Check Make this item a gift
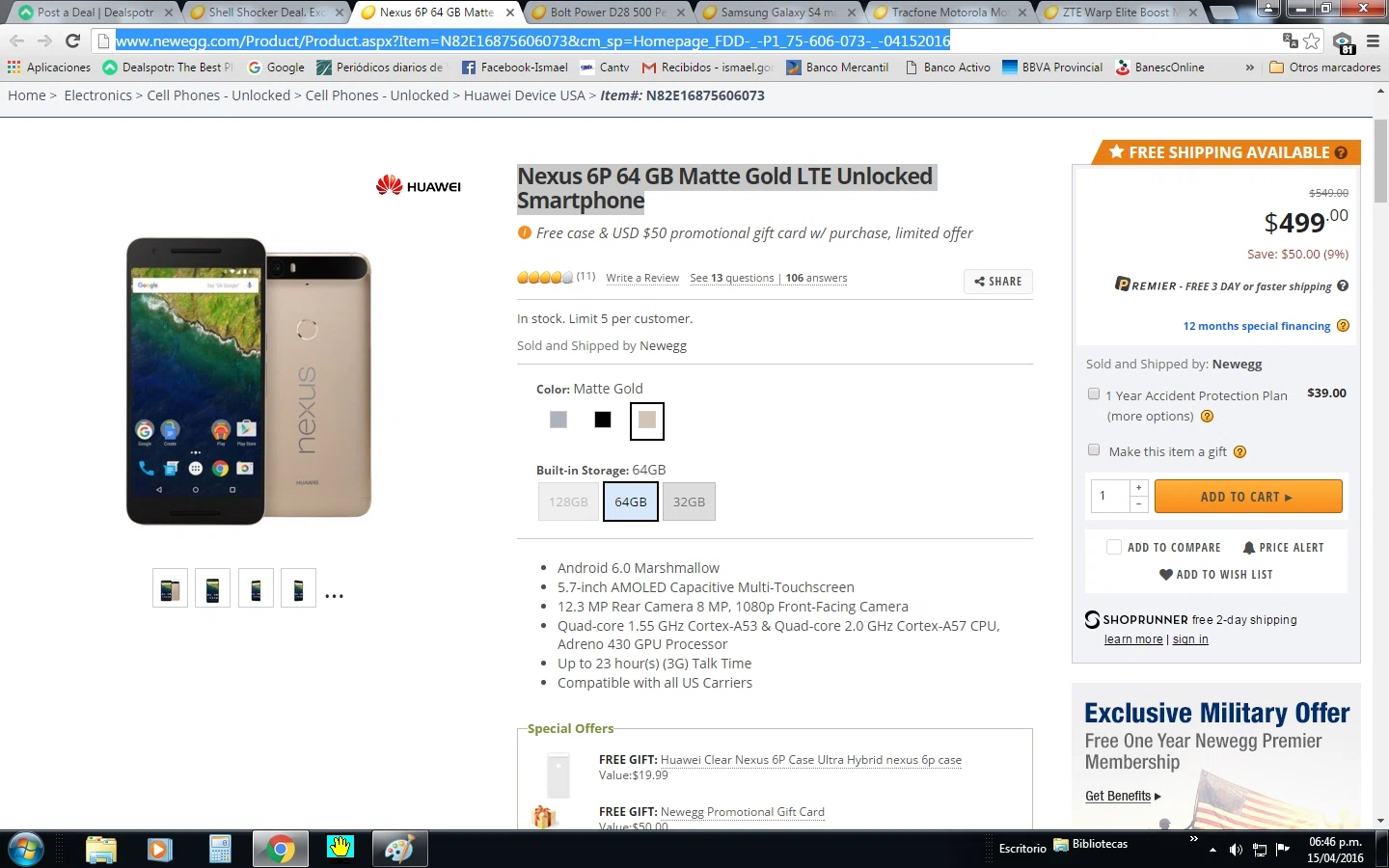The width and height of the screenshot is (1389, 868). point(1093,449)
